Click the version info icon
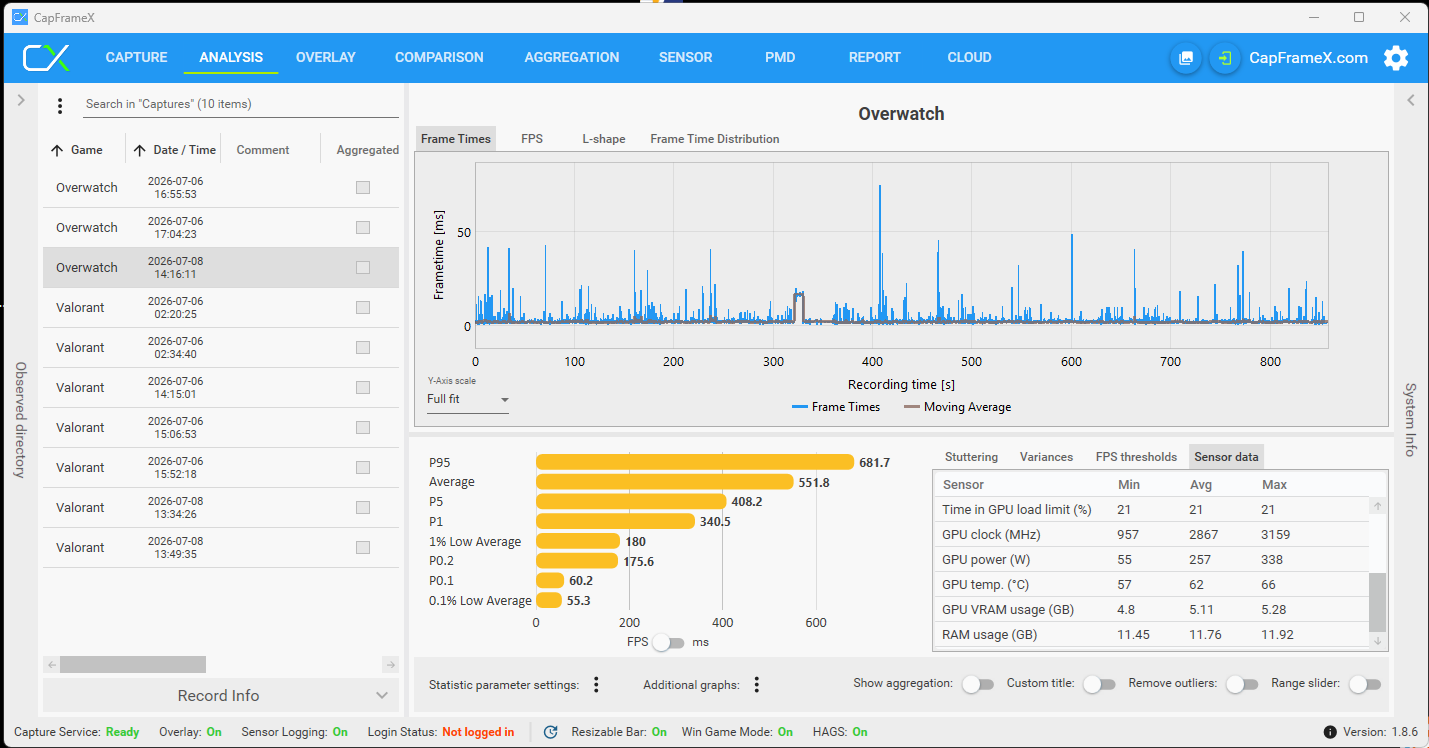Image resolution: width=1429 pixels, height=748 pixels. click(1330, 732)
